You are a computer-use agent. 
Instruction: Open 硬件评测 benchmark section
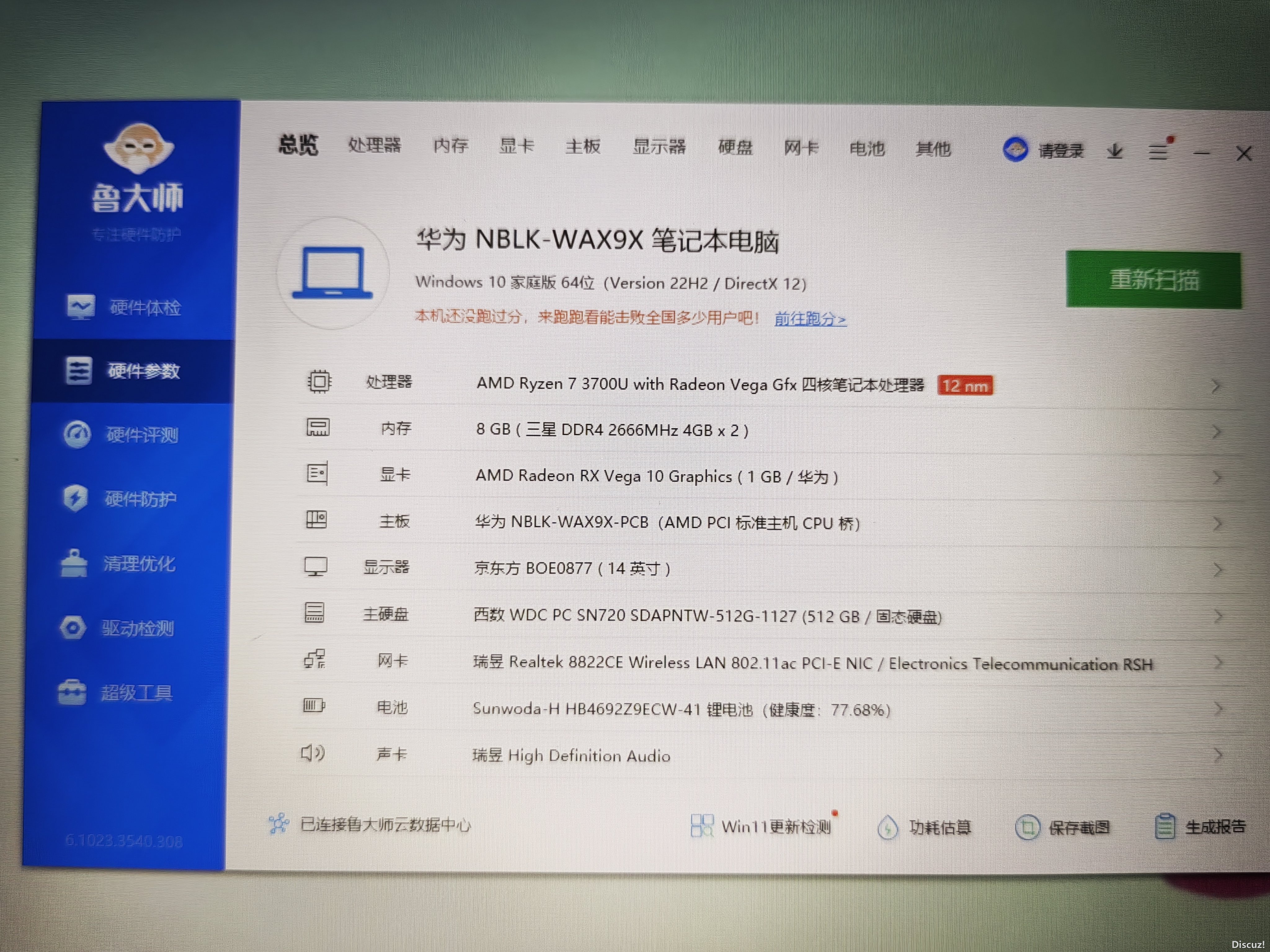click(121, 434)
